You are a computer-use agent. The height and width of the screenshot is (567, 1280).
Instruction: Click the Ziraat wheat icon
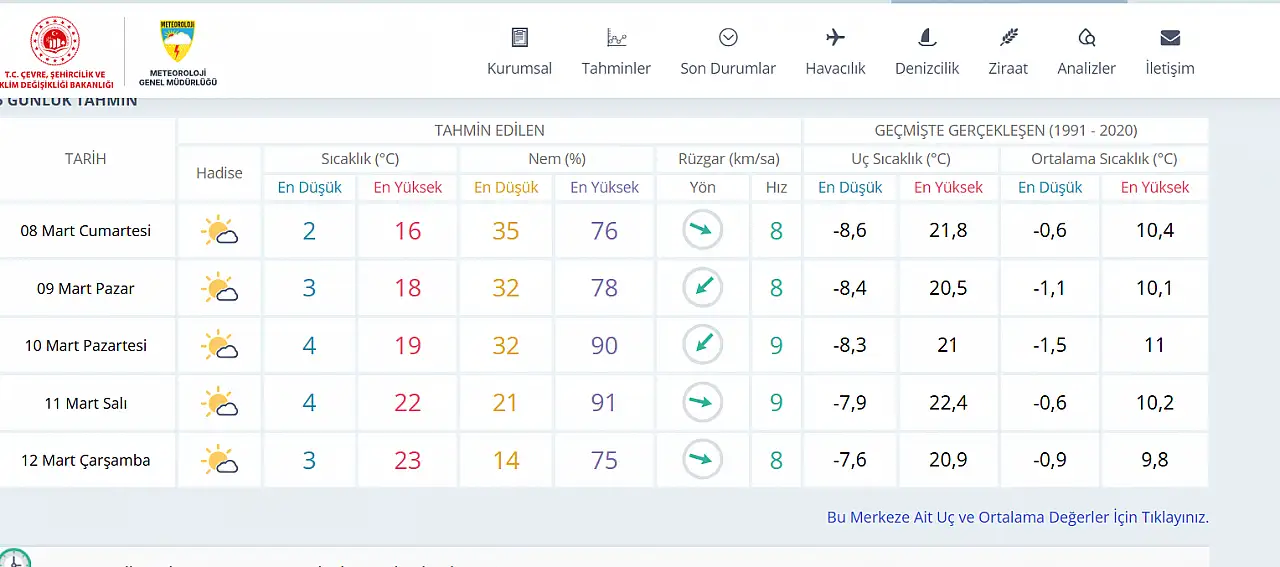(1008, 38)
